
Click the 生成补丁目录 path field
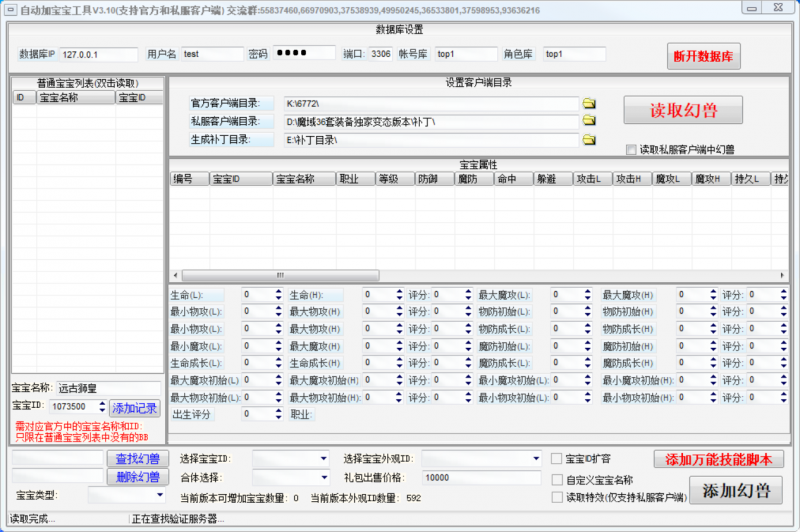[x=431, y=140]
